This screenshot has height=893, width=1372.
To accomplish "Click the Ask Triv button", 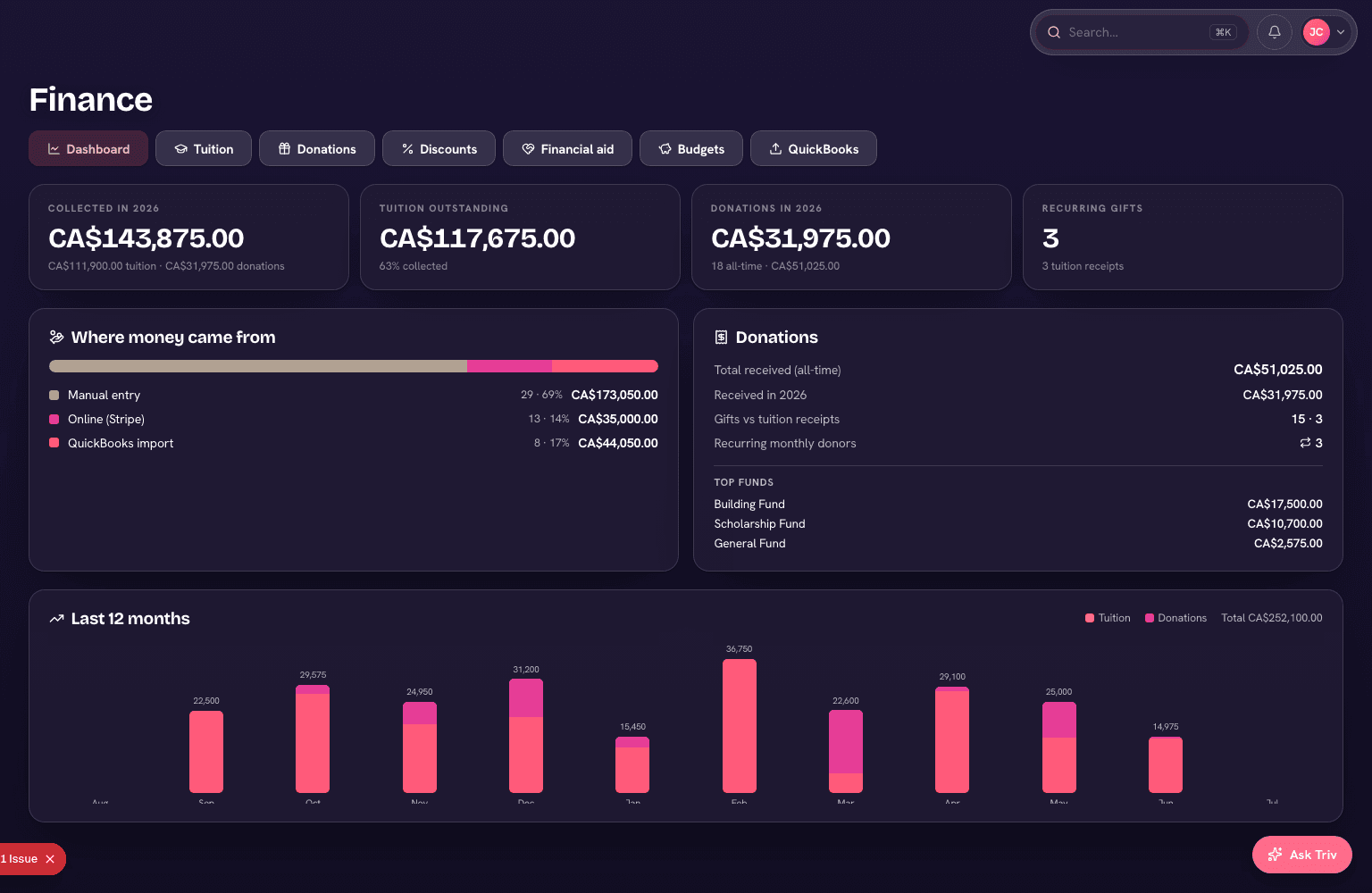I will [x=1302, y=855].
